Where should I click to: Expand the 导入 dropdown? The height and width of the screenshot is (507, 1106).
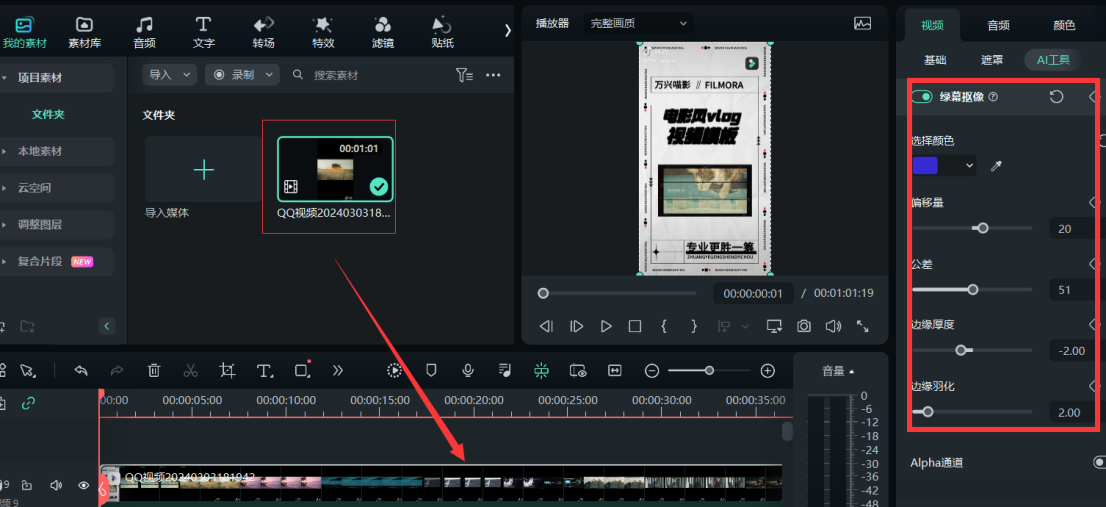coord(171,75)
